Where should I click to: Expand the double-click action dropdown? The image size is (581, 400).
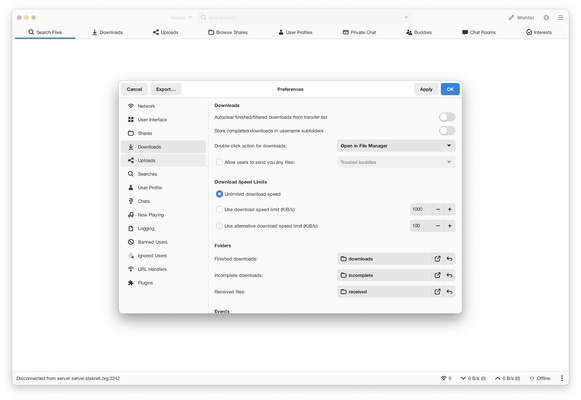[396, 146]
